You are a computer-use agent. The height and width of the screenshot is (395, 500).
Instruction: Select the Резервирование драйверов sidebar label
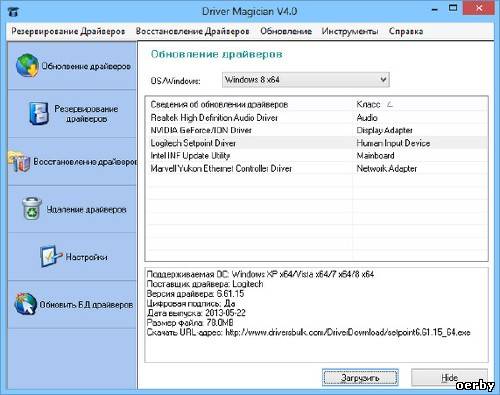tap(86, 114)
